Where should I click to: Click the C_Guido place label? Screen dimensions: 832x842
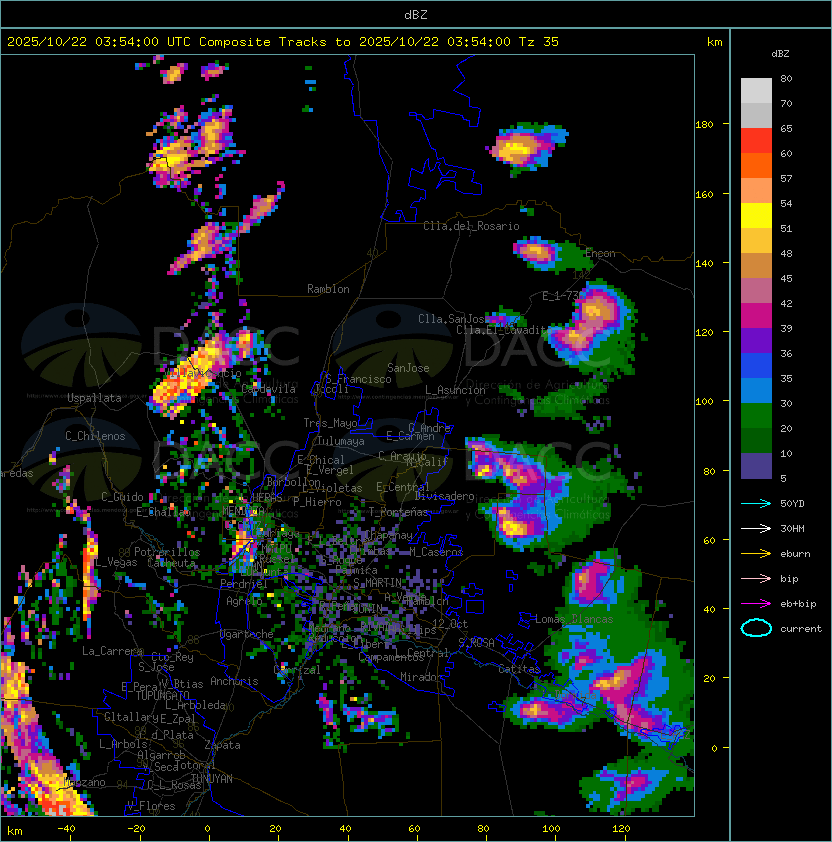coord(122,497)
